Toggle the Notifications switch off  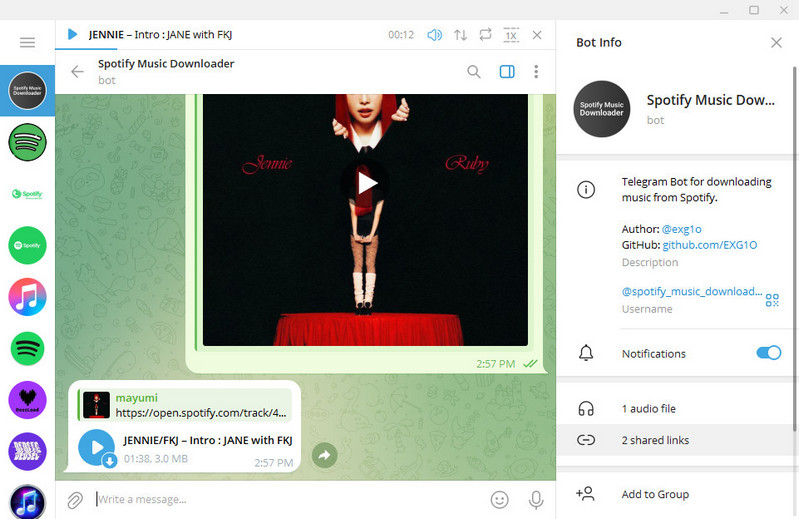tap(768, 353)
